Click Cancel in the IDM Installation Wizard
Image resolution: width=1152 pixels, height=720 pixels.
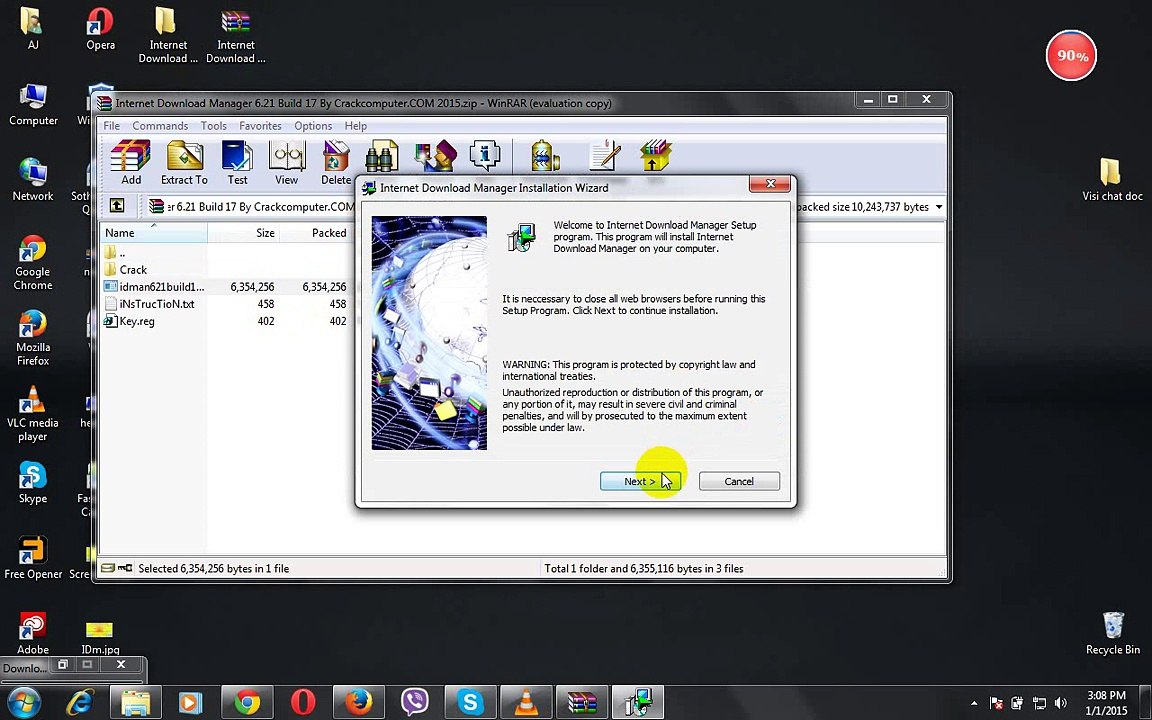pos(739,481)
